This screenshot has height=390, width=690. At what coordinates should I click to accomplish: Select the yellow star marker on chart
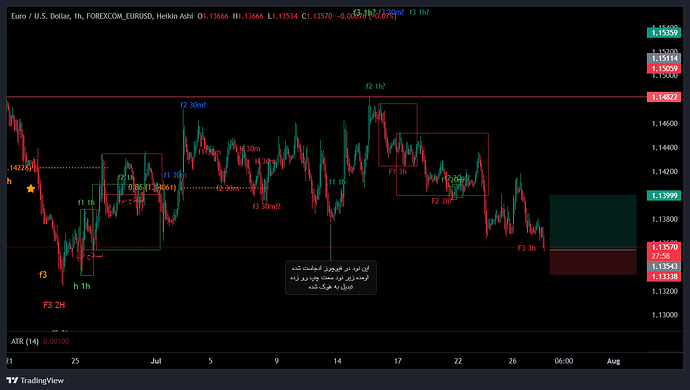tap(30, 189)
